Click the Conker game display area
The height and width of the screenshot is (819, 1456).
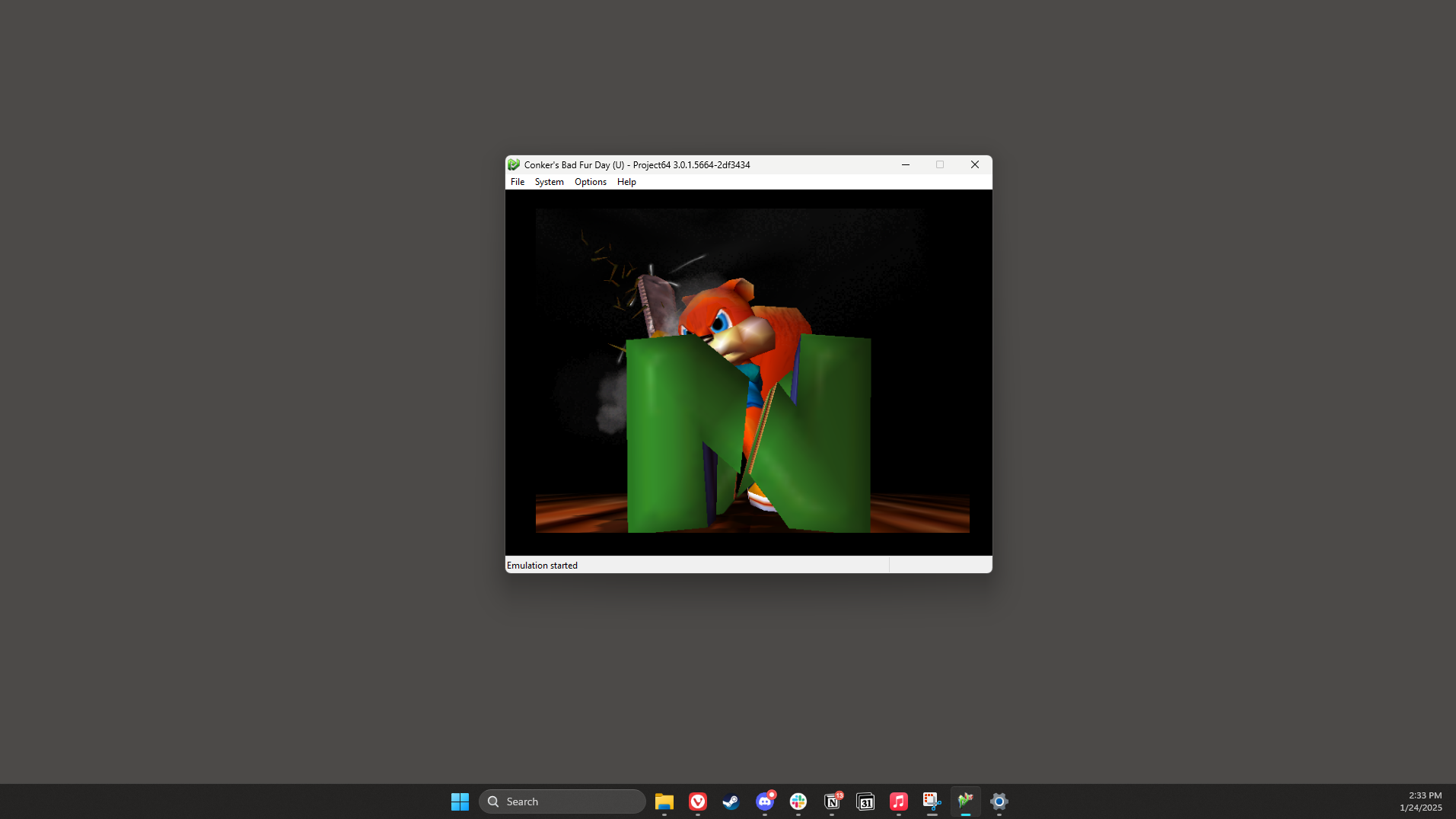[749, 372]
